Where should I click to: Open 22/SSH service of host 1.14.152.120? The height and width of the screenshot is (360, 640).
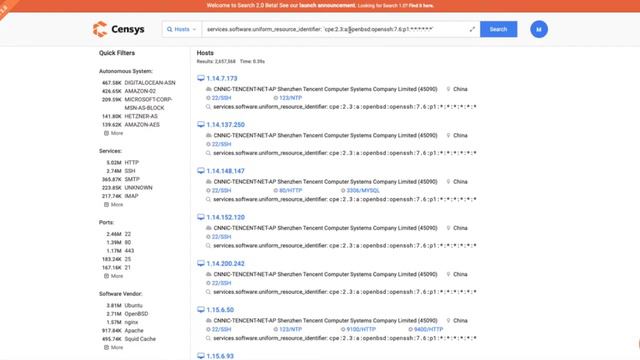click(221, 237)
